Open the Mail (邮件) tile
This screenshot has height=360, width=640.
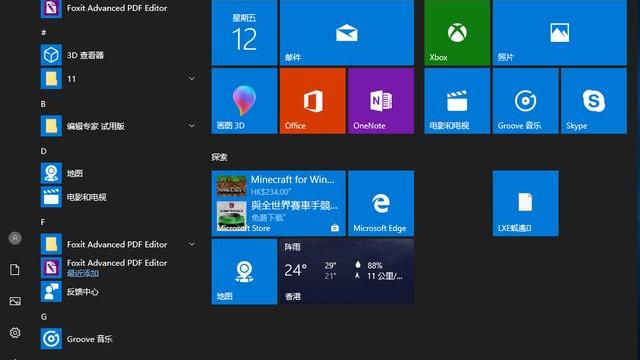pyautogui.click(x=347, y=33)
